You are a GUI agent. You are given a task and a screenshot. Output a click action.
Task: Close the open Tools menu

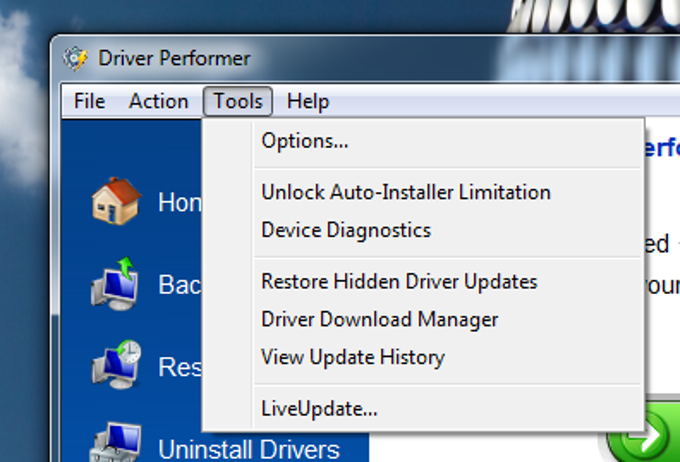point(238,102)
